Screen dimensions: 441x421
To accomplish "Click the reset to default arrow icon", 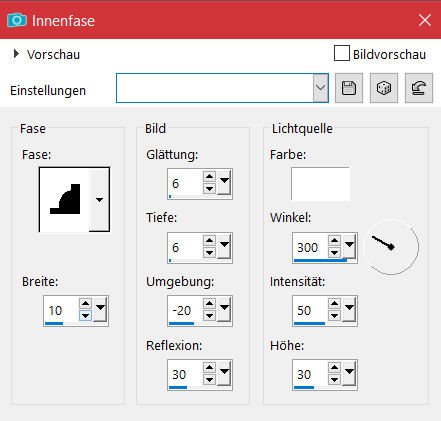I will 419,88.
